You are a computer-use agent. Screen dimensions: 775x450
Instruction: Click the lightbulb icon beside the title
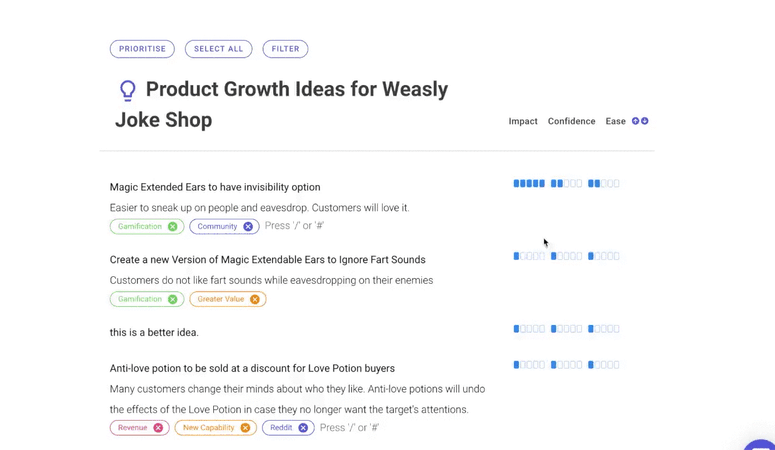point(128,90)
